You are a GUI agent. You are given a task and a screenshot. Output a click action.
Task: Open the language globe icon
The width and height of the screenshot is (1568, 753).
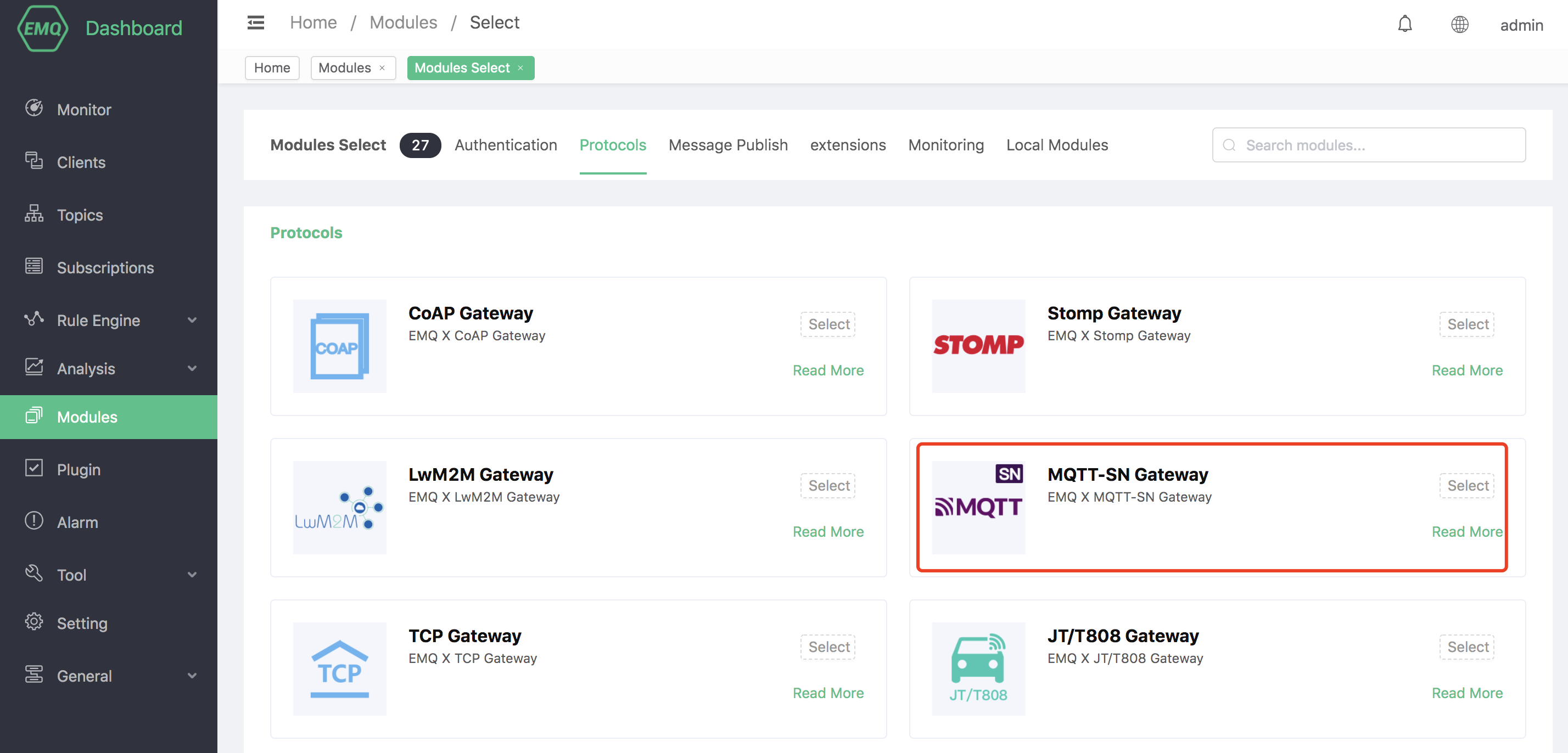[1459, 24]
